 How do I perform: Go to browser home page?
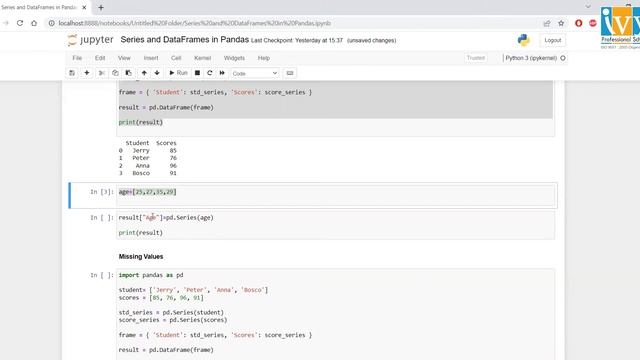click(x=34, y=23)
